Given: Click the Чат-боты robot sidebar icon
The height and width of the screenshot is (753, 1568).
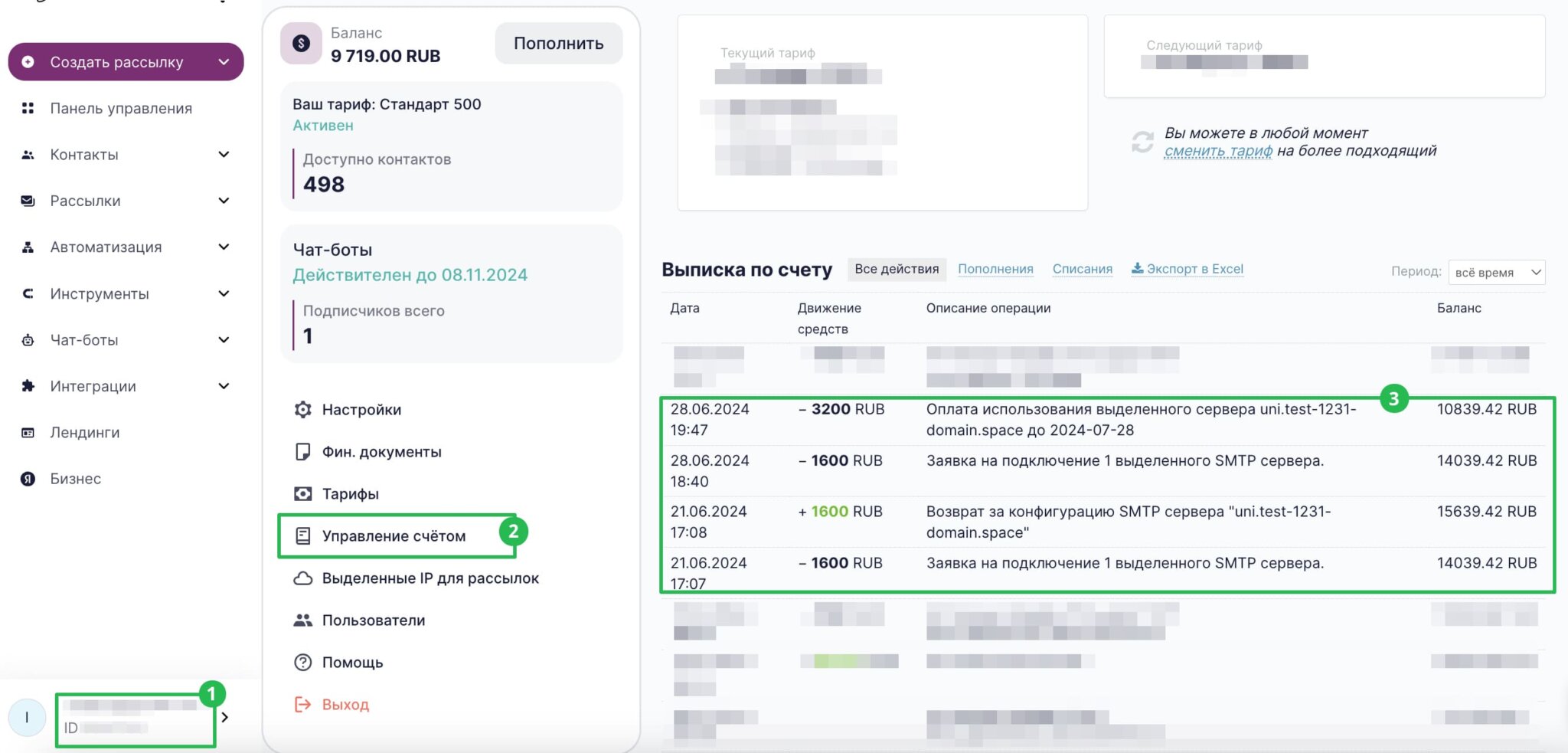Looking at the screenshot, I should (x=28, y=340).
